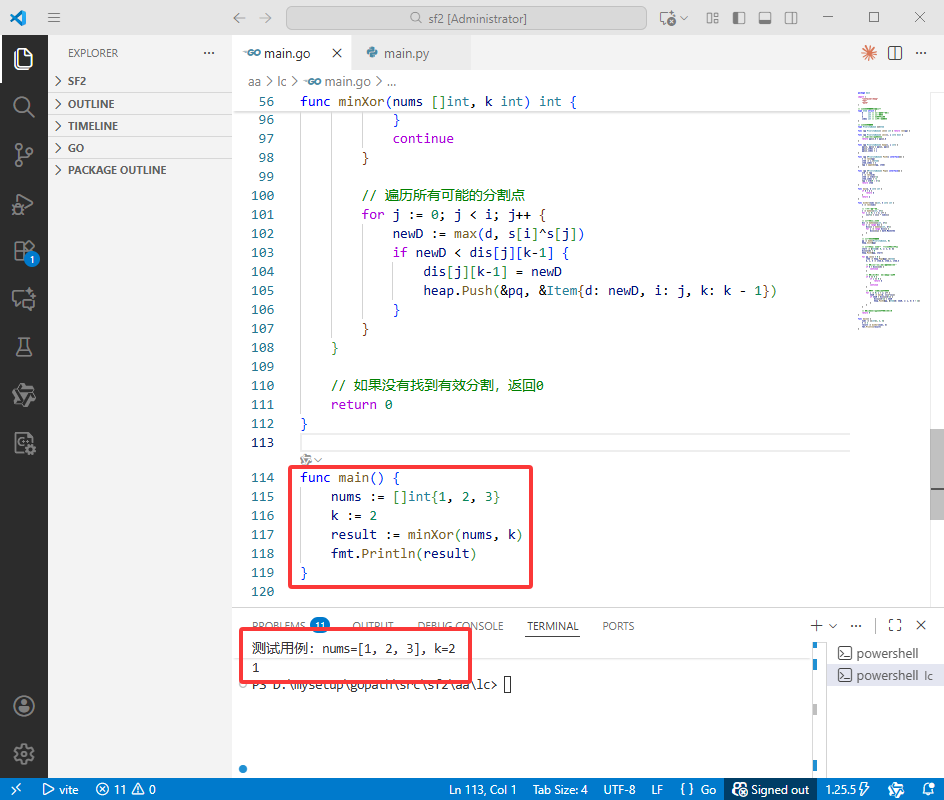Image resolution: width=944 pixels, height=800 pixels.
Task: Switch to the main.go editor tab
Action: pos(291,53)
